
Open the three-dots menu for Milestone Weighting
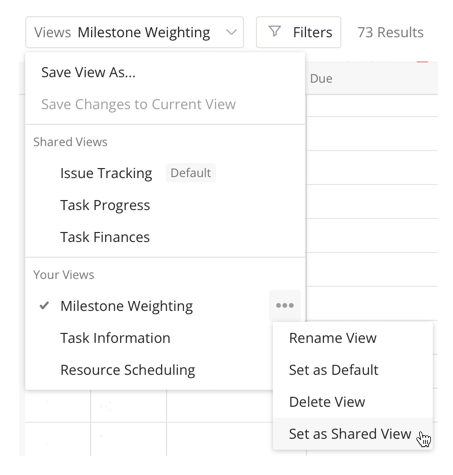[x=285, y=305]
